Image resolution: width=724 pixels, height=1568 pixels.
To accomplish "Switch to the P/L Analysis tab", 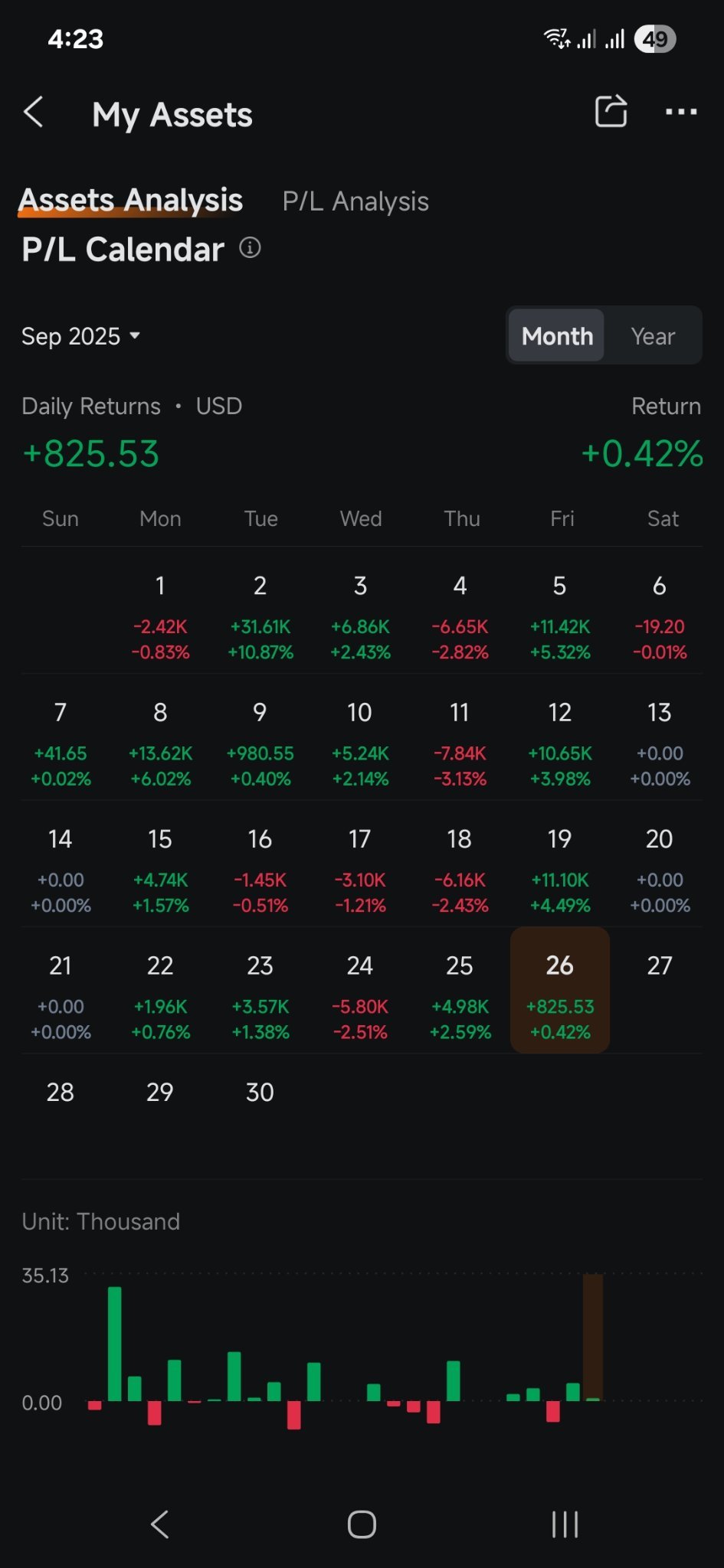I will point(355,201).
